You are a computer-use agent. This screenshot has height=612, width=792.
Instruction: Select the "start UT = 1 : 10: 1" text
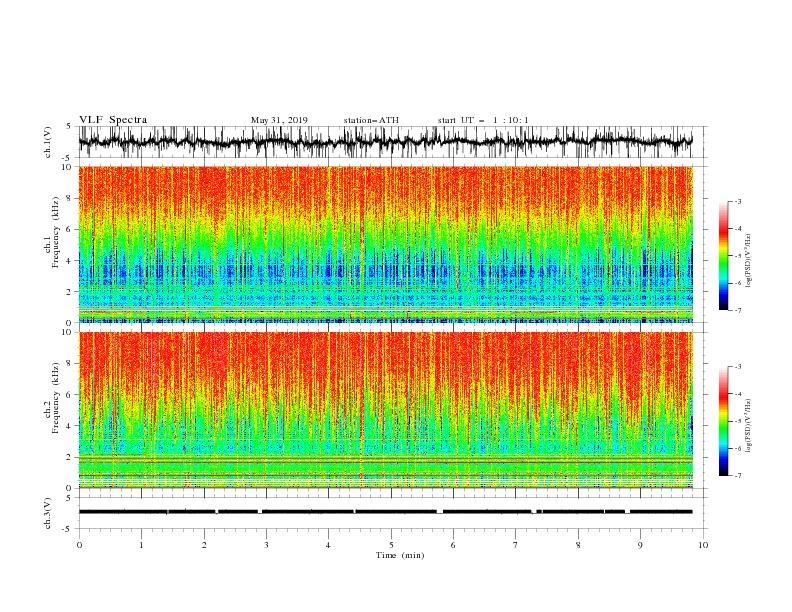coord(483,120)
